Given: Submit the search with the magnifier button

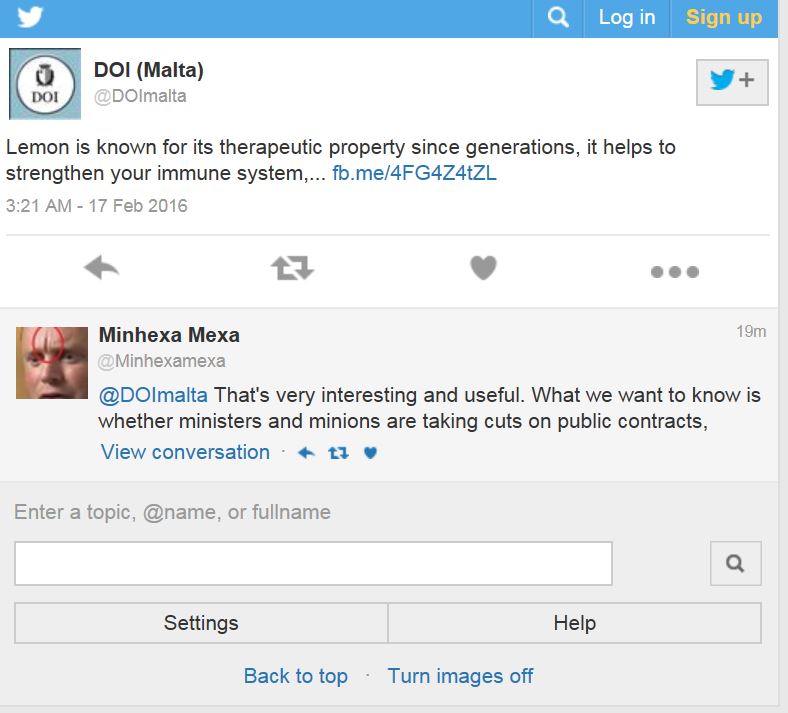Looking at the screenshot, I should click(735, 564).
